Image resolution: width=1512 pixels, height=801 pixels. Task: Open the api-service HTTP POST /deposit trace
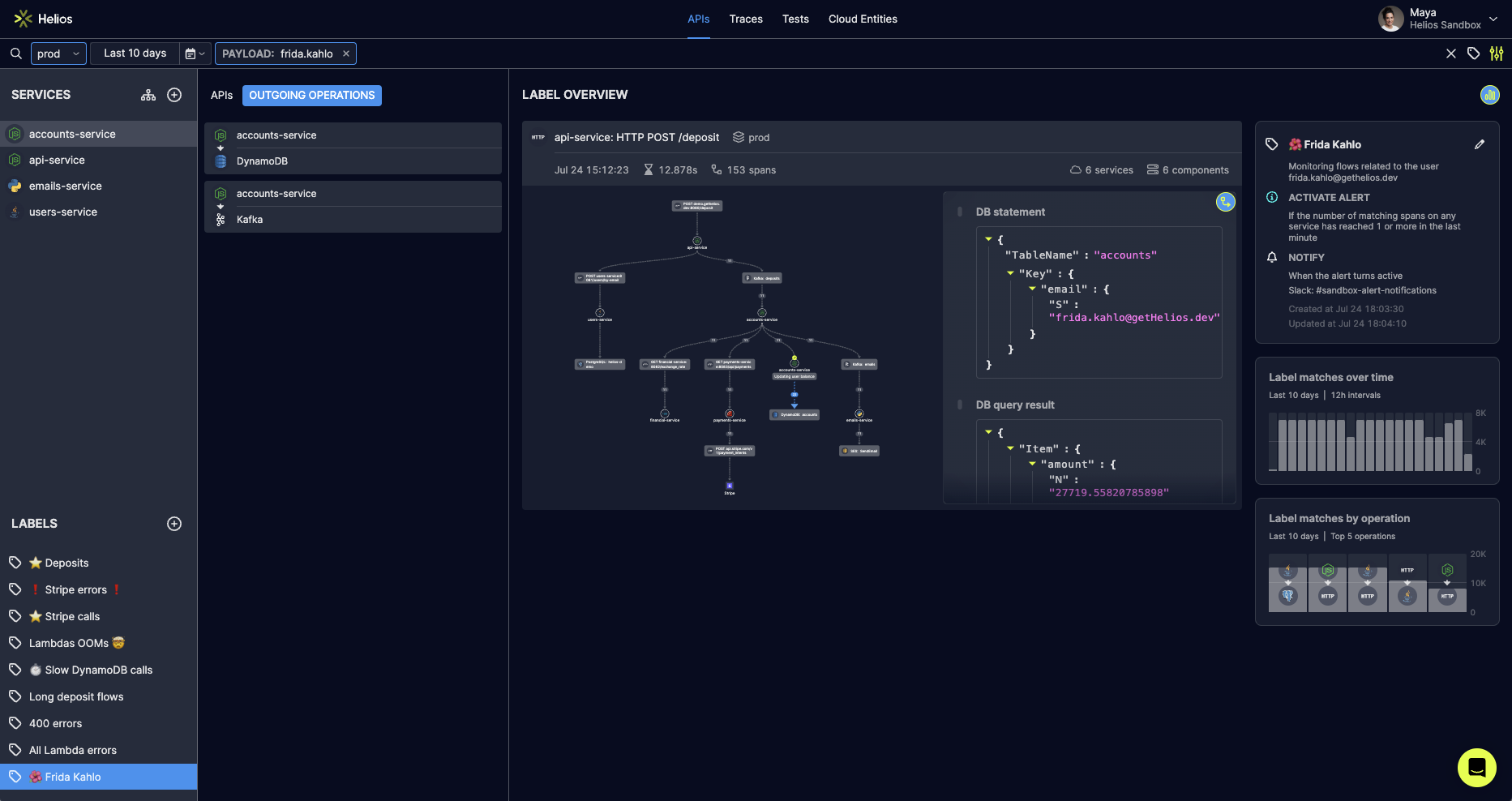pyautogui.click(x=636, y=138)
